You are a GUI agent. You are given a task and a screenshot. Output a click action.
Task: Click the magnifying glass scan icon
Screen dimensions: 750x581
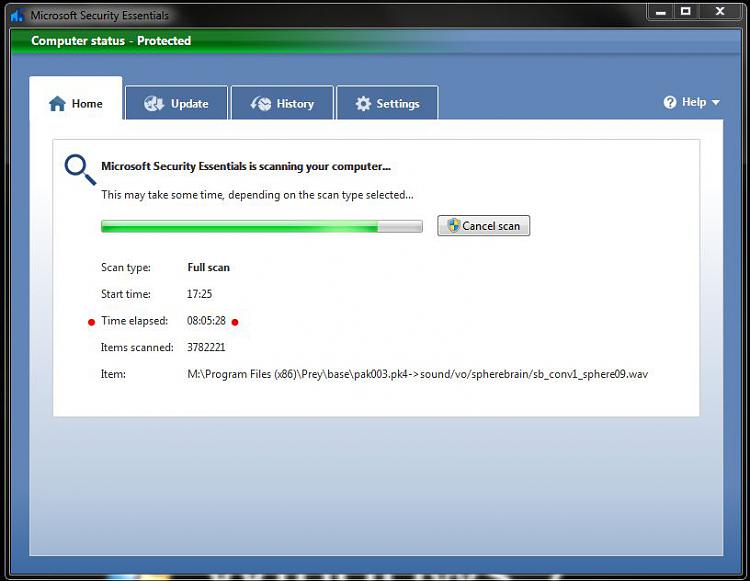(80, 169)
